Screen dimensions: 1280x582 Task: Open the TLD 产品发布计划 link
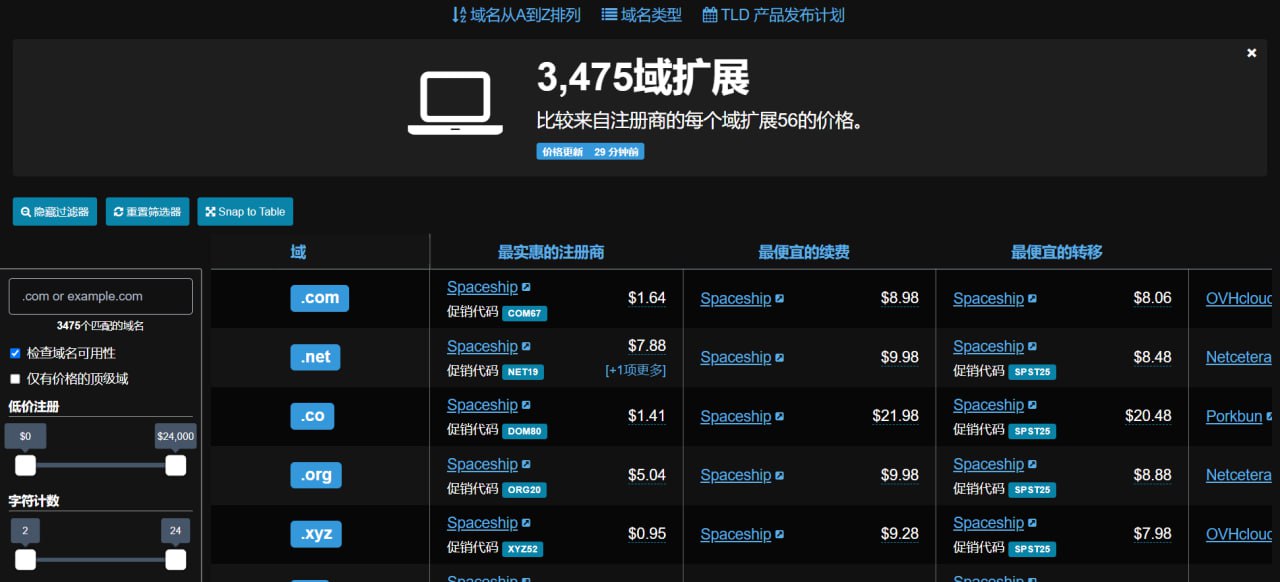tap(774, 15)
